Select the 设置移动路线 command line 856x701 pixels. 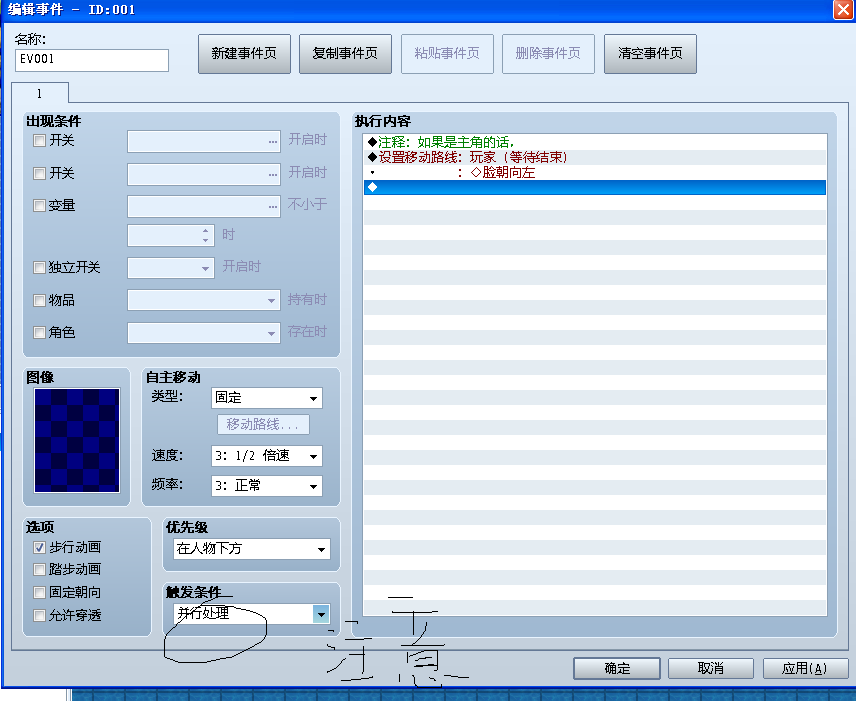pyautogui.click(x=595, y=157)
